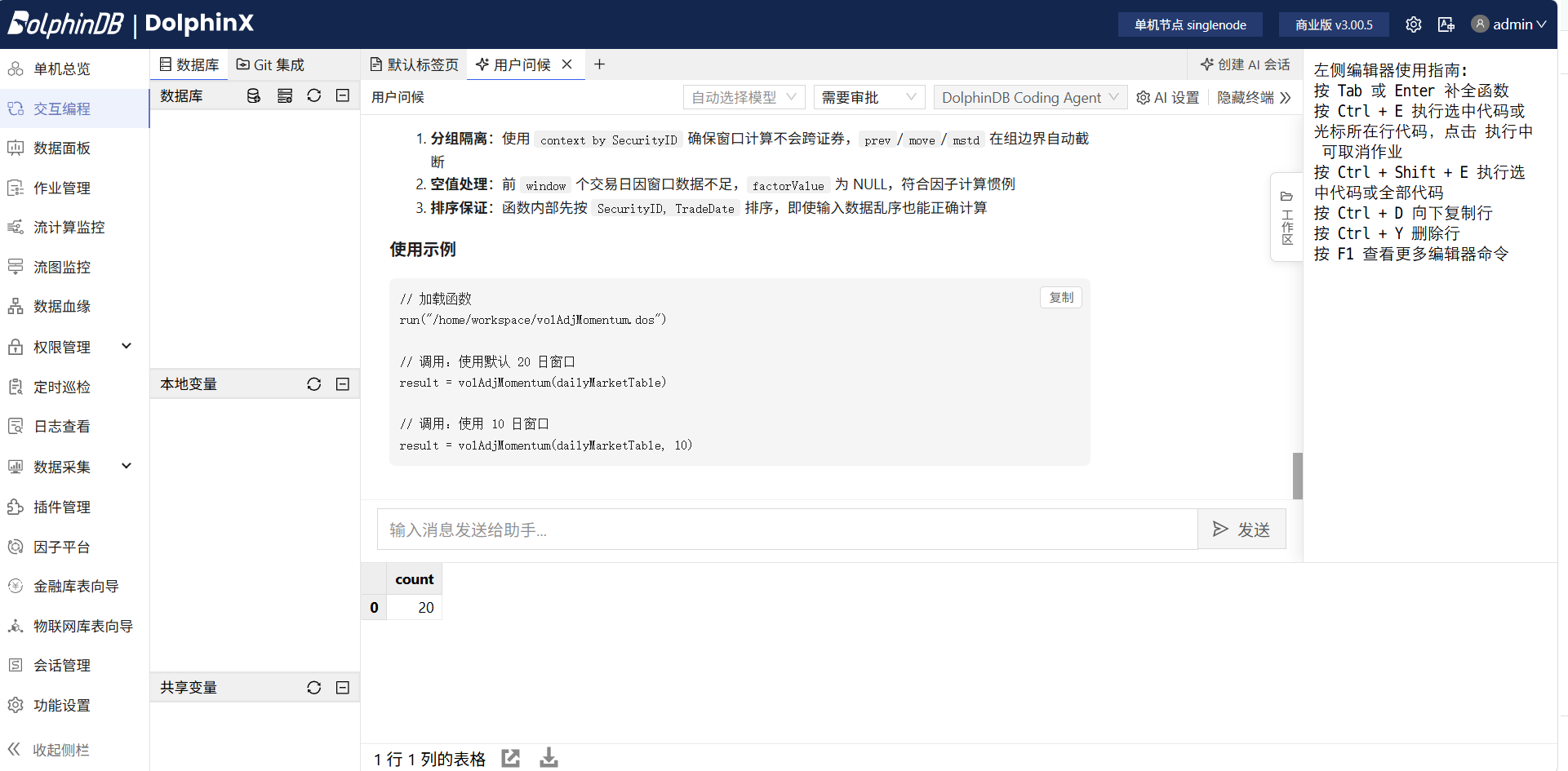Open 金融库表向导
1568x771 pixels.
[74, 586]
